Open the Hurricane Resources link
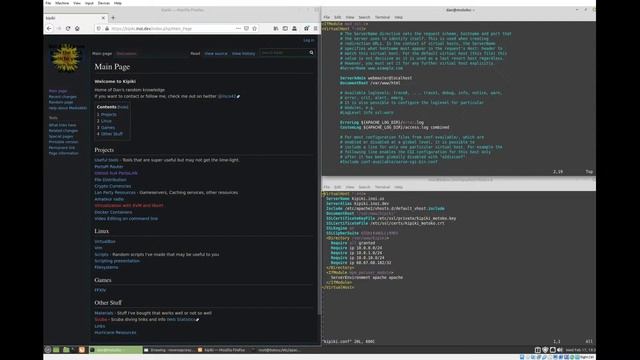Viewport: 640px width, 360px height. pos(115,333)
